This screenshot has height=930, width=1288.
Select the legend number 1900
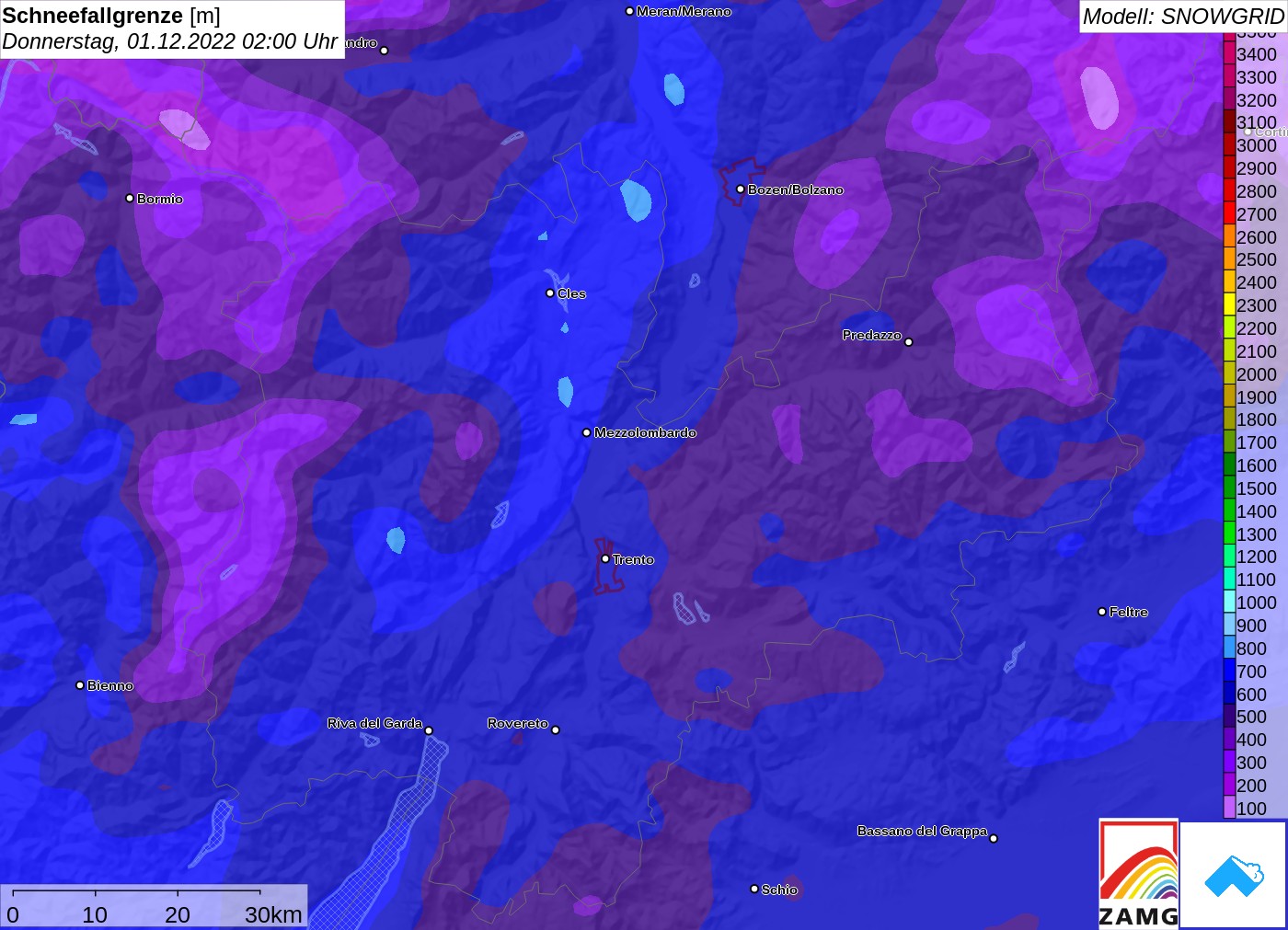tap(1257, 397)
